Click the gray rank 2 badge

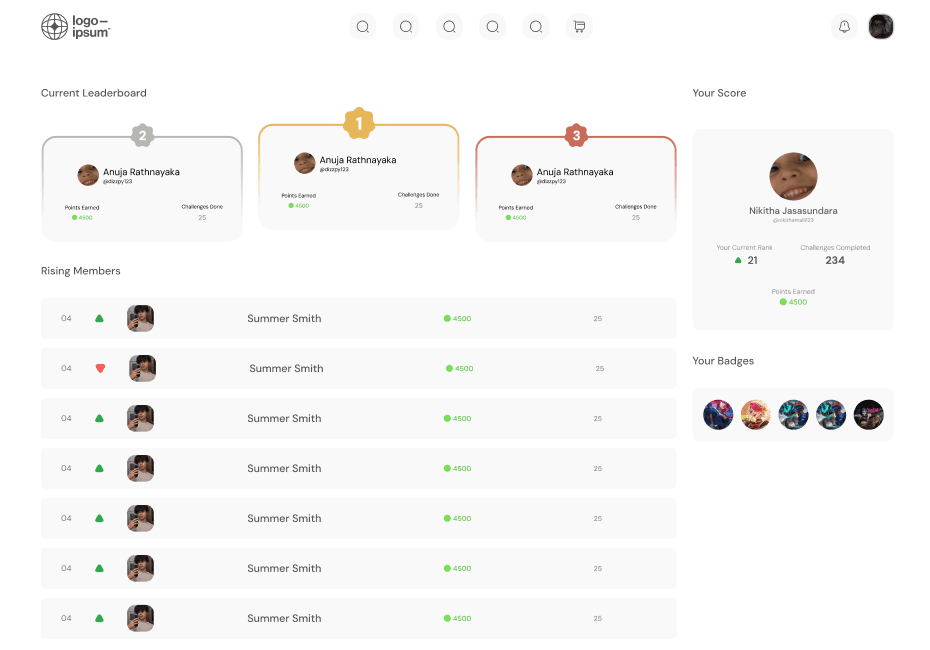tap(142, 136)
